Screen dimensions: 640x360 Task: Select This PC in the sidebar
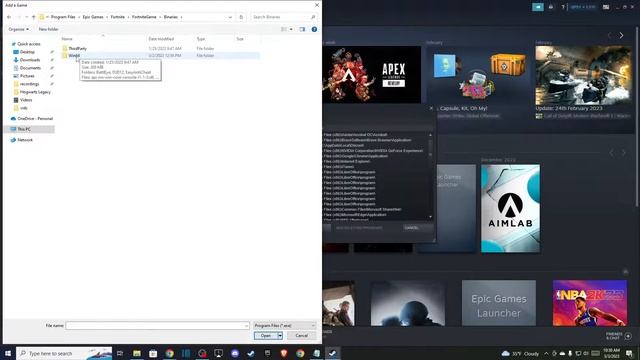(x=24, y=129)
